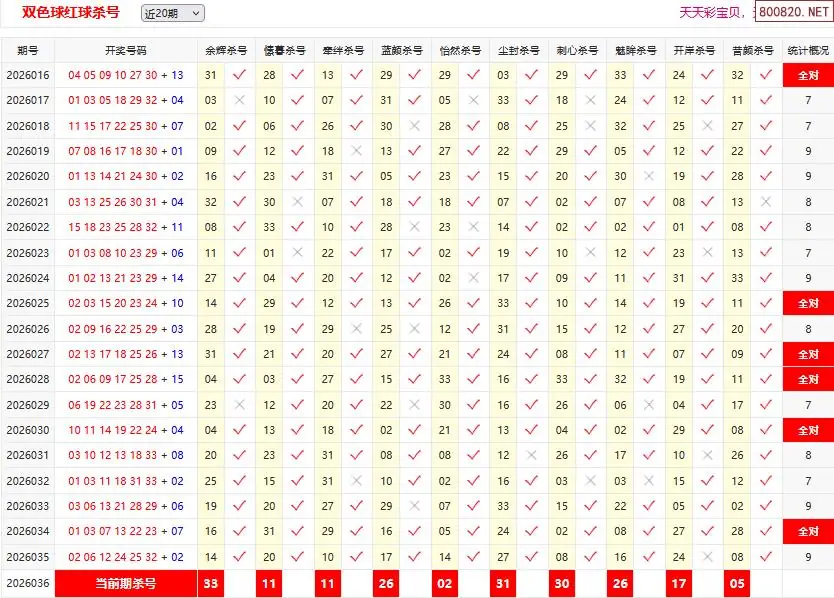The height and width of the screenshot is (598, 834).
Task: Click the gray X for 余辉杀号 in row 2026017
Action: pyautogui.click(x=239, y=100)
